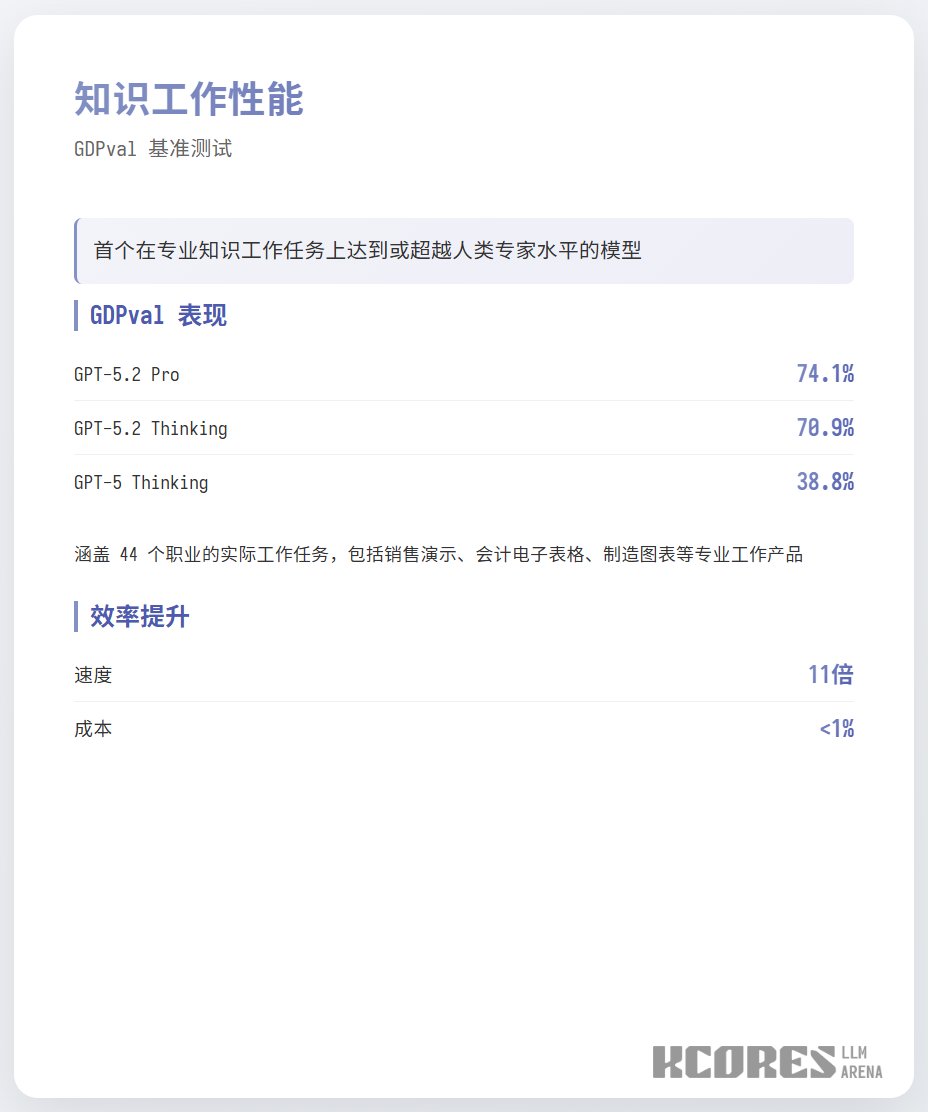Click the divider line under GPT-5.2 Pro row
This screenshot has width=928, height=1112.
coord(464,400)
